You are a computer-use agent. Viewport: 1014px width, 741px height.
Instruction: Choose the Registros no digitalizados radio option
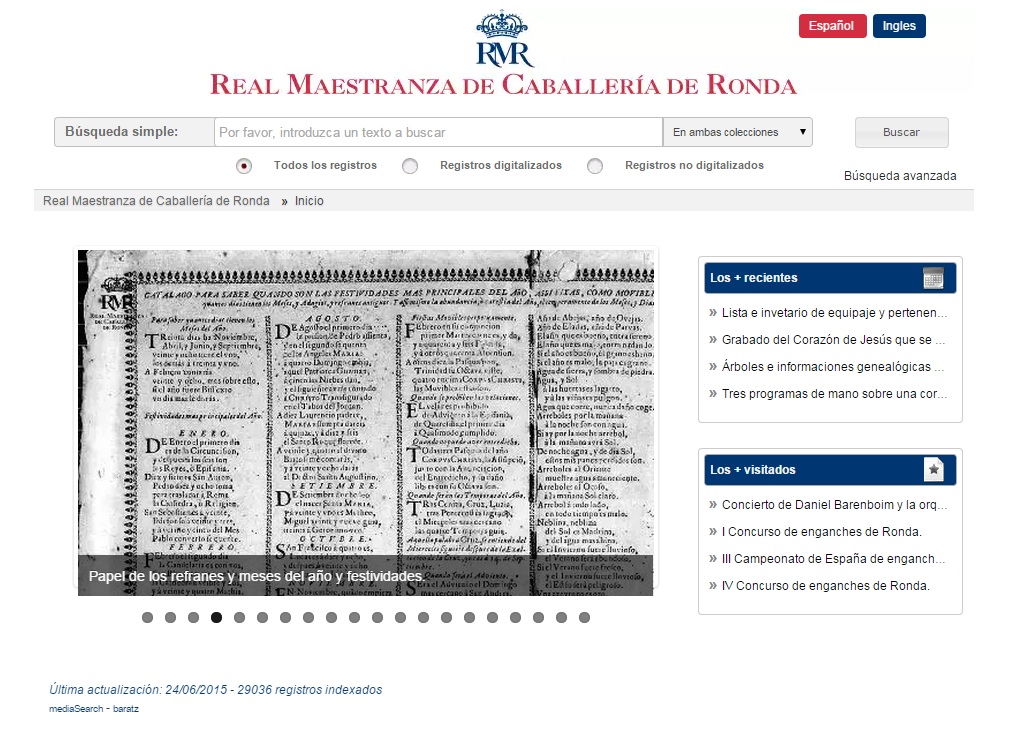[595, 166]
